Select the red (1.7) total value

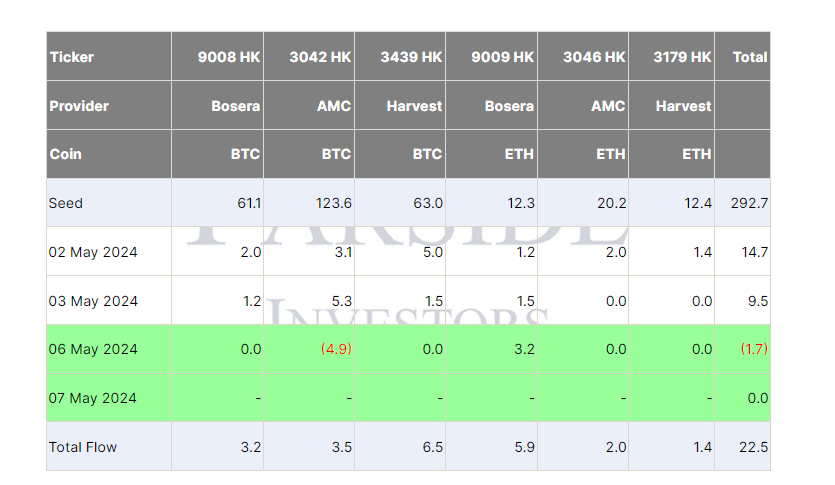pyautogui.click(x=754, y=349)
